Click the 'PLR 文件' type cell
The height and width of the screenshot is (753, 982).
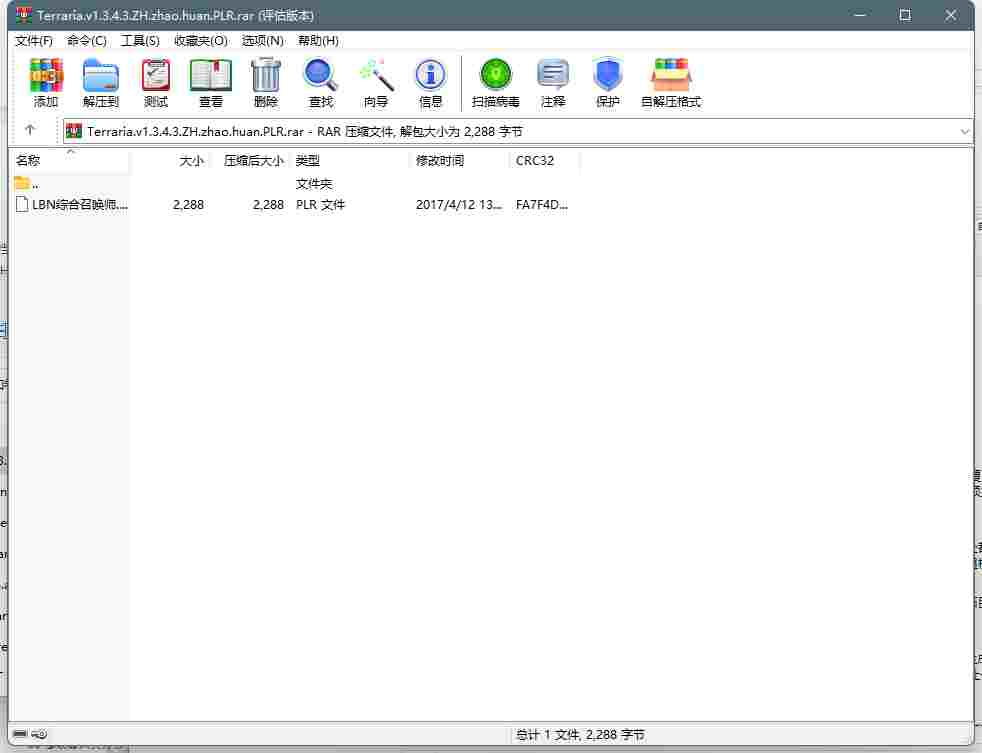click(320, 204)
